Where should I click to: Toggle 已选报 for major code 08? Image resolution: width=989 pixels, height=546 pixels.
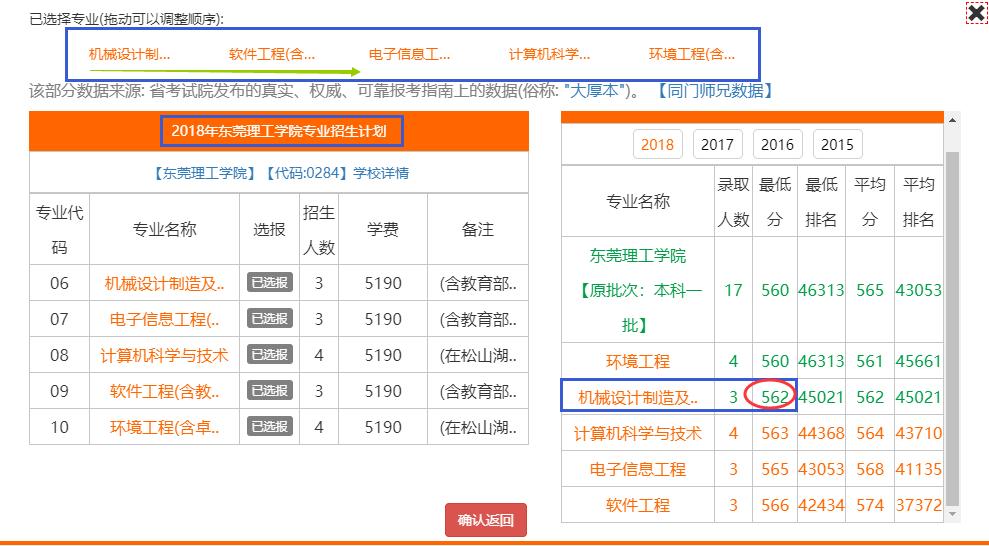(x=269, y=354)
